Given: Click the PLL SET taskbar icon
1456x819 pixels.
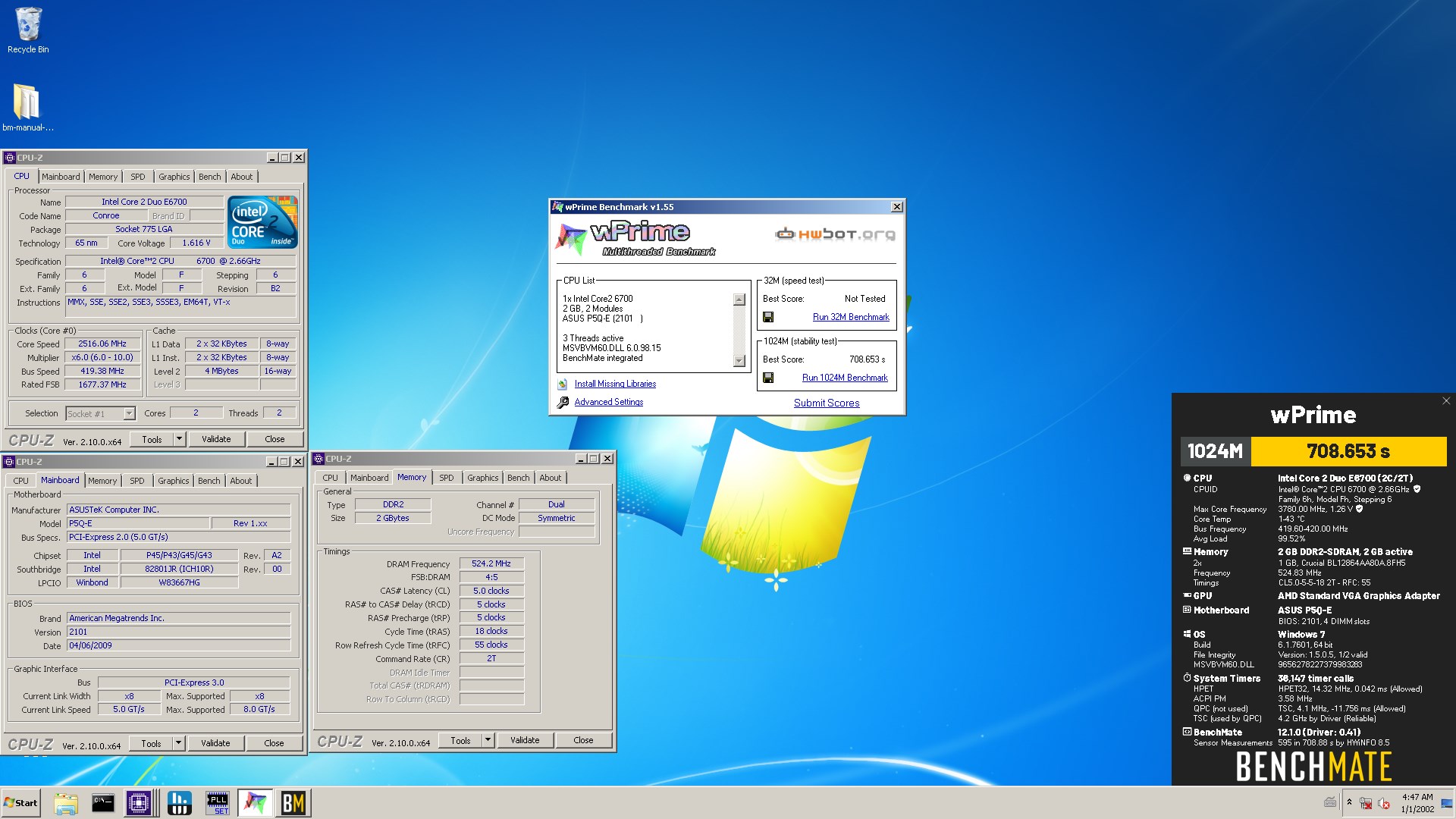Looking at the screenshot, I should (218, 802).
